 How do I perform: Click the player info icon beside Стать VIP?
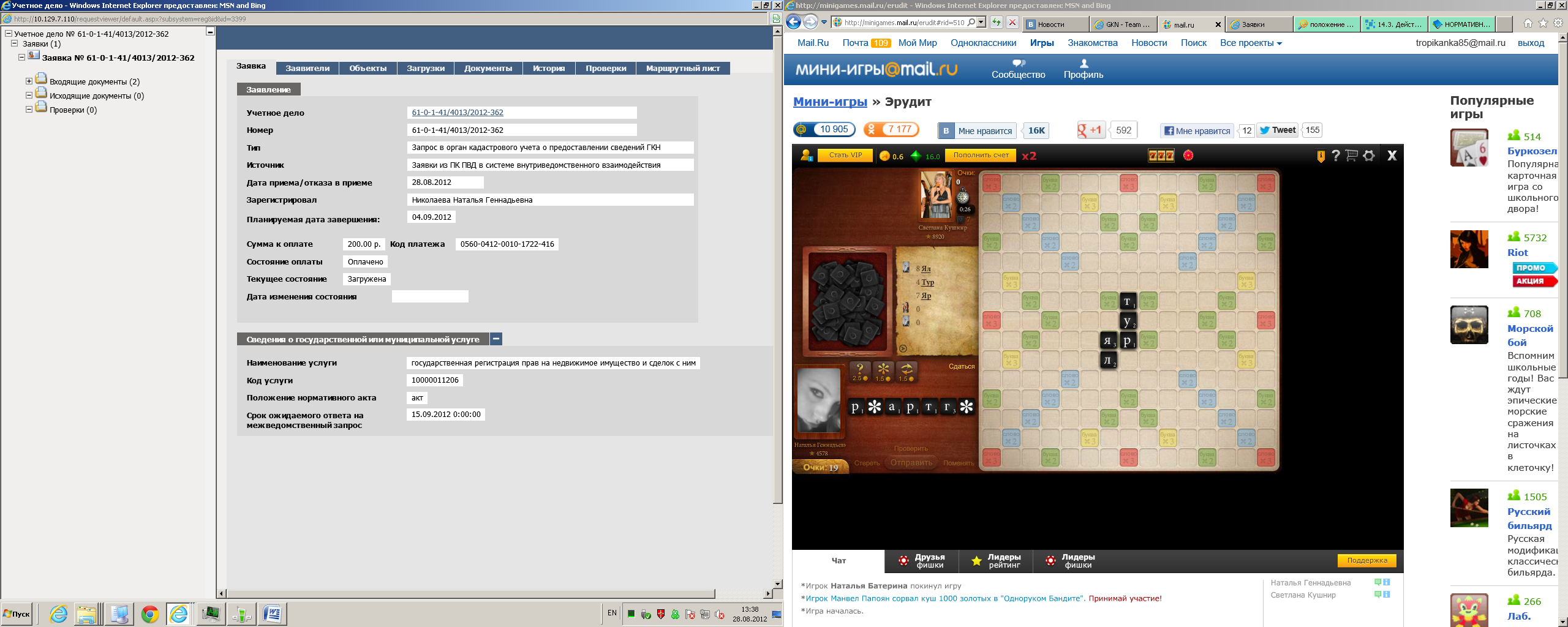point(807,156)
